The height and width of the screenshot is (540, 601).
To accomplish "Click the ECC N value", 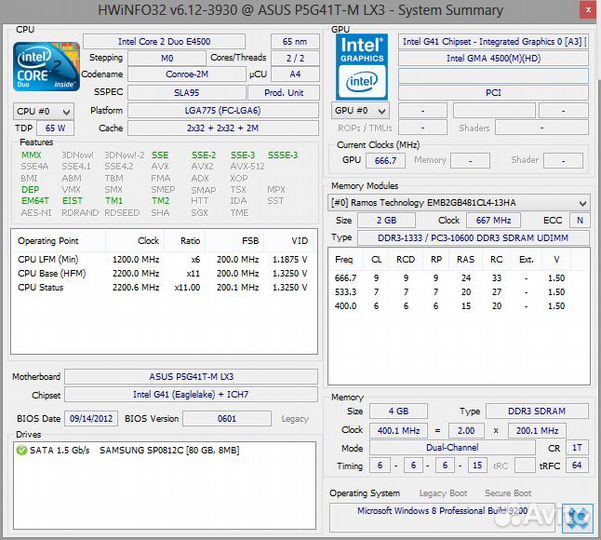I will (580, 220).
